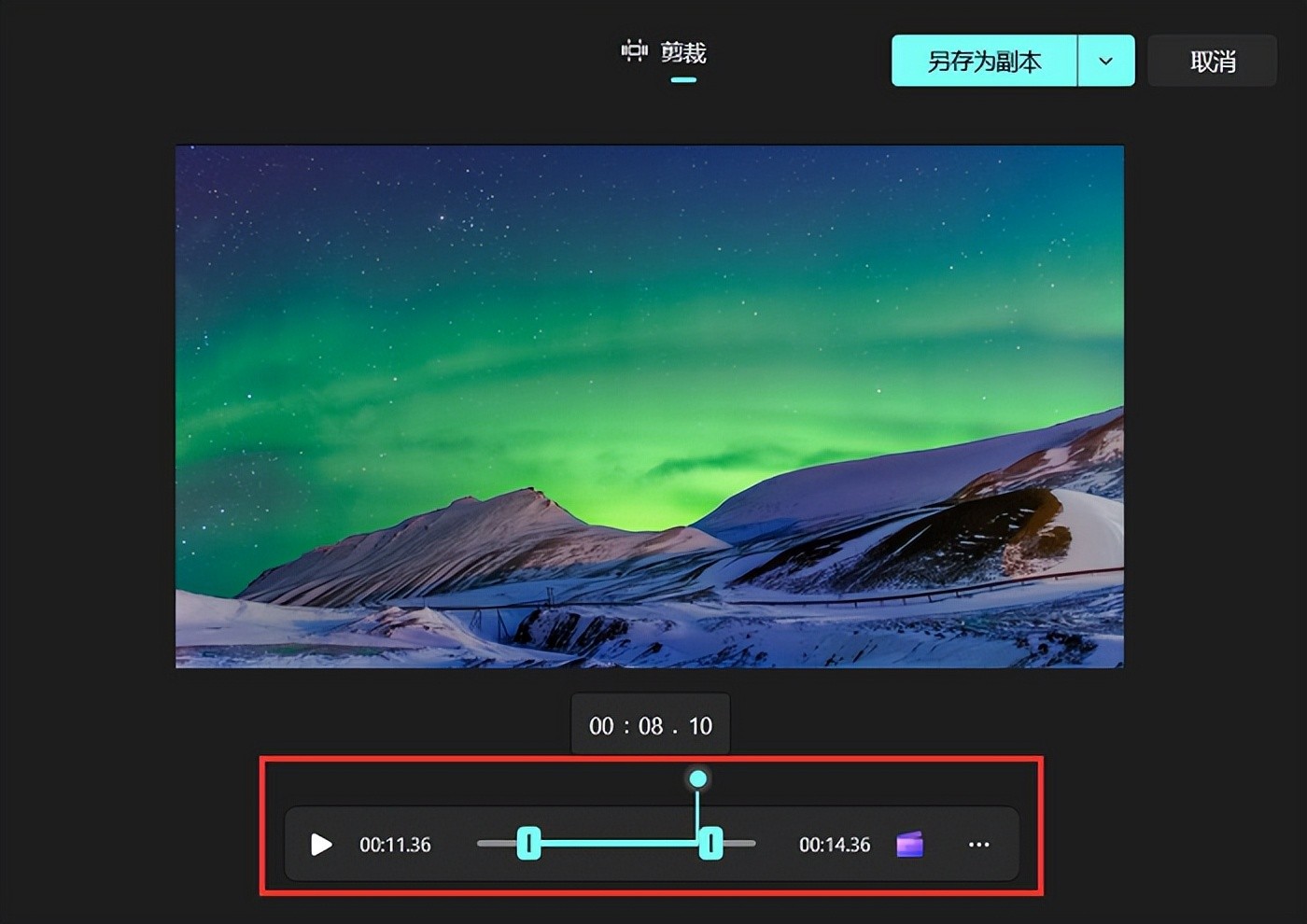Click the vertical playhead line above the track
The image size is (1307, 924).
[x=697, y=807]
